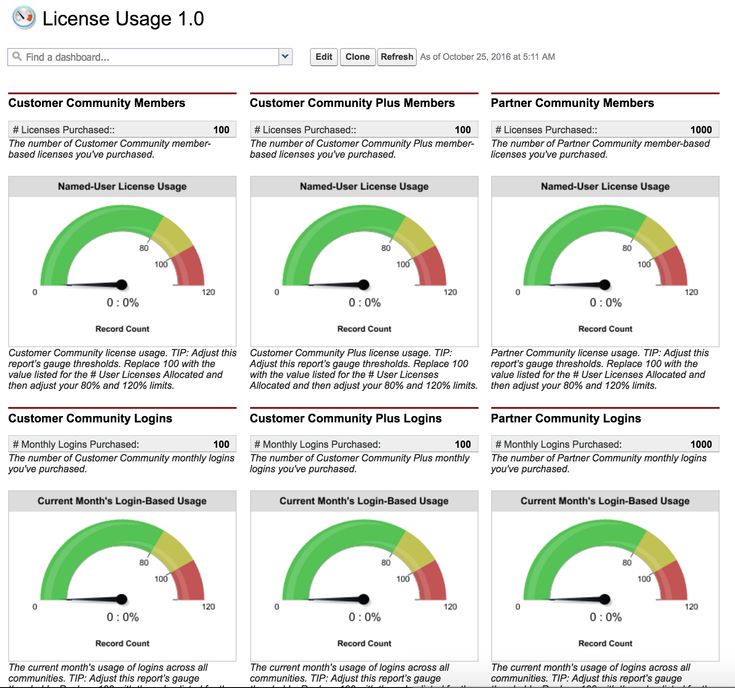This screenshot has width=735, height=688.
Task: Click the Edit button
Action: pos(323,57)
